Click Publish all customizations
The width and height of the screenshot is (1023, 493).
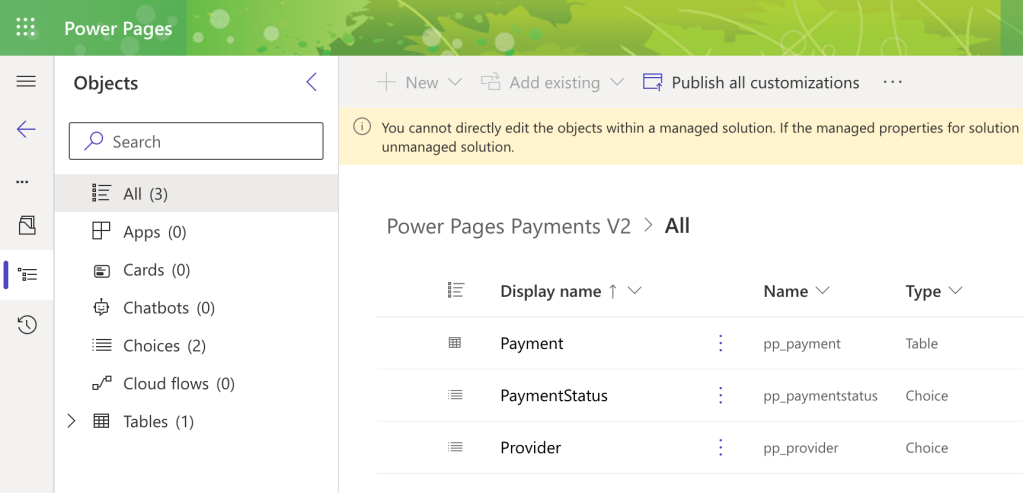(752, 83)
